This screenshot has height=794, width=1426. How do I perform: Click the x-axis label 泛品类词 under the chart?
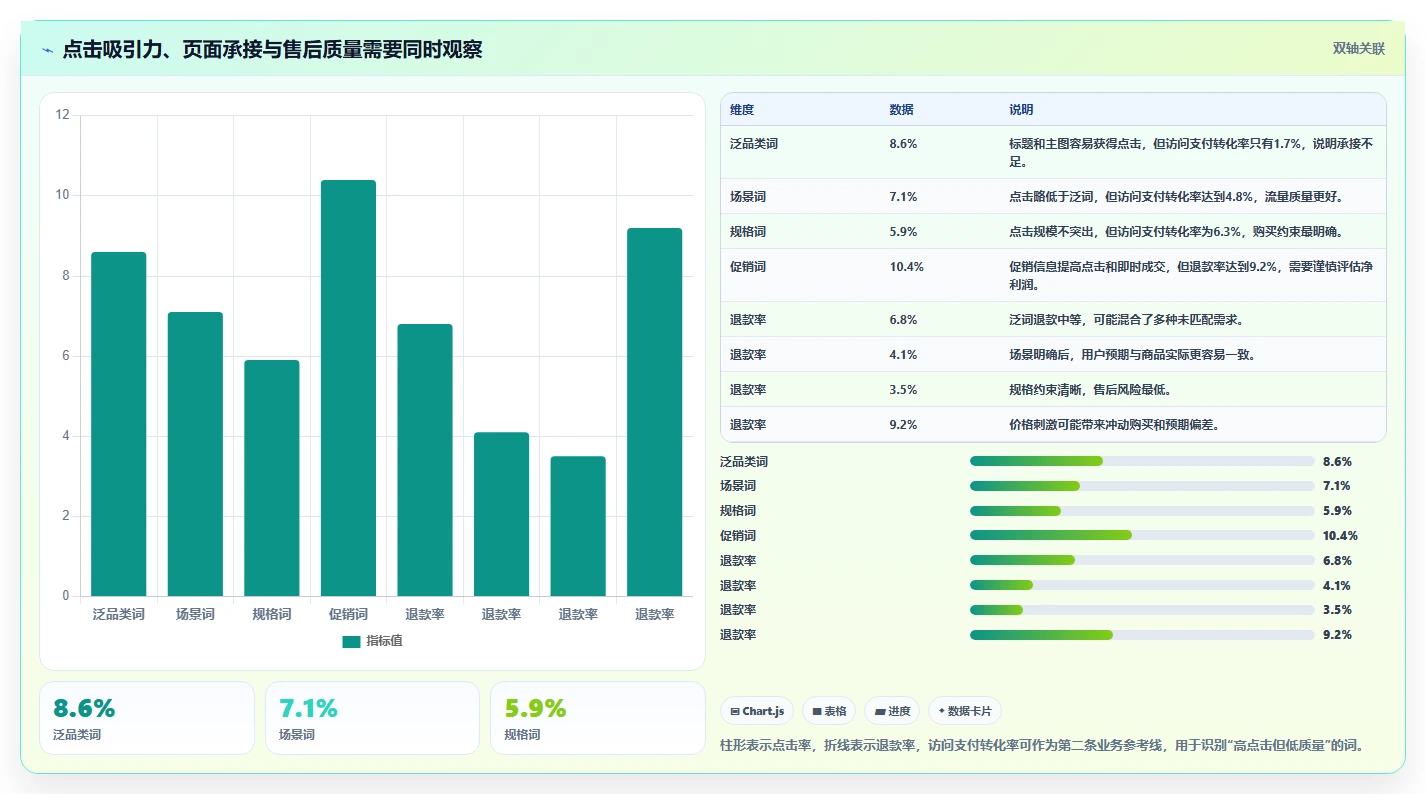(118, 614)
